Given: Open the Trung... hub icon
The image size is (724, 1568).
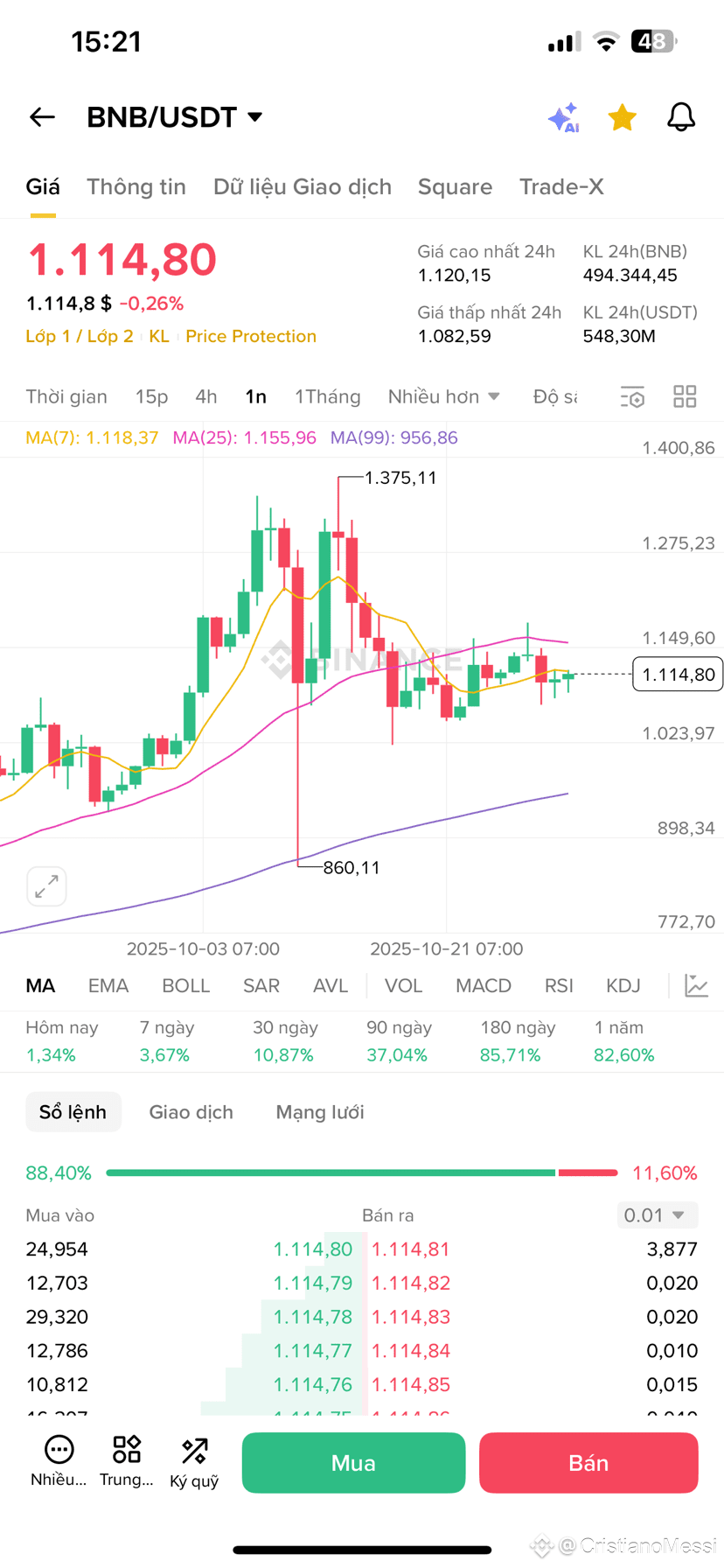Looking at the screenshot, I should 127,1461.
